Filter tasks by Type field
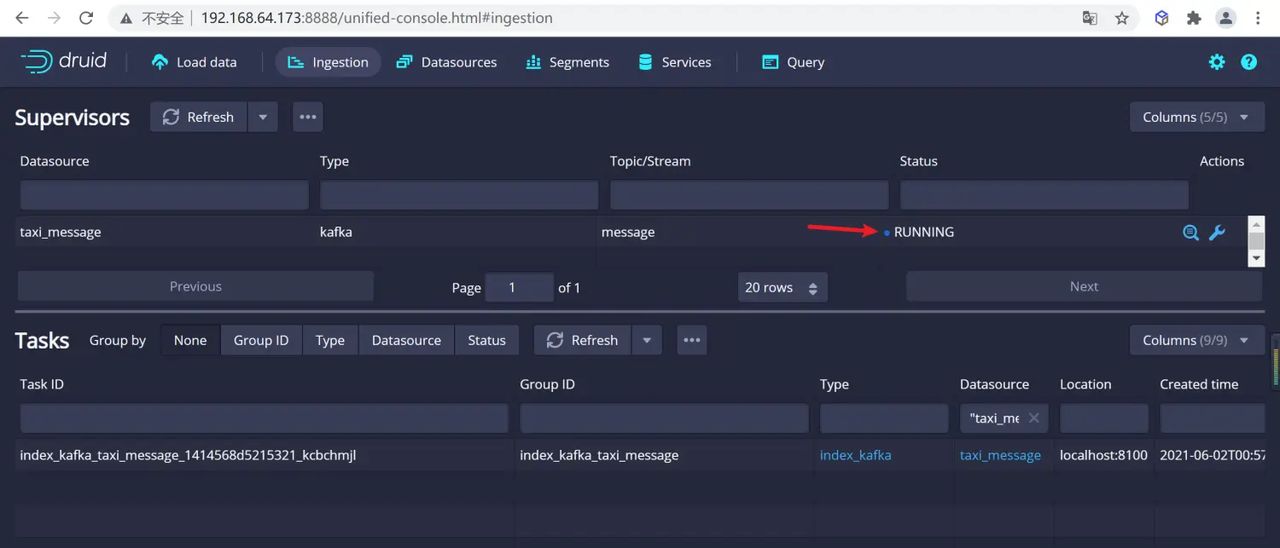Screen dimensions: 1280x548 click(x=884, y=418)
